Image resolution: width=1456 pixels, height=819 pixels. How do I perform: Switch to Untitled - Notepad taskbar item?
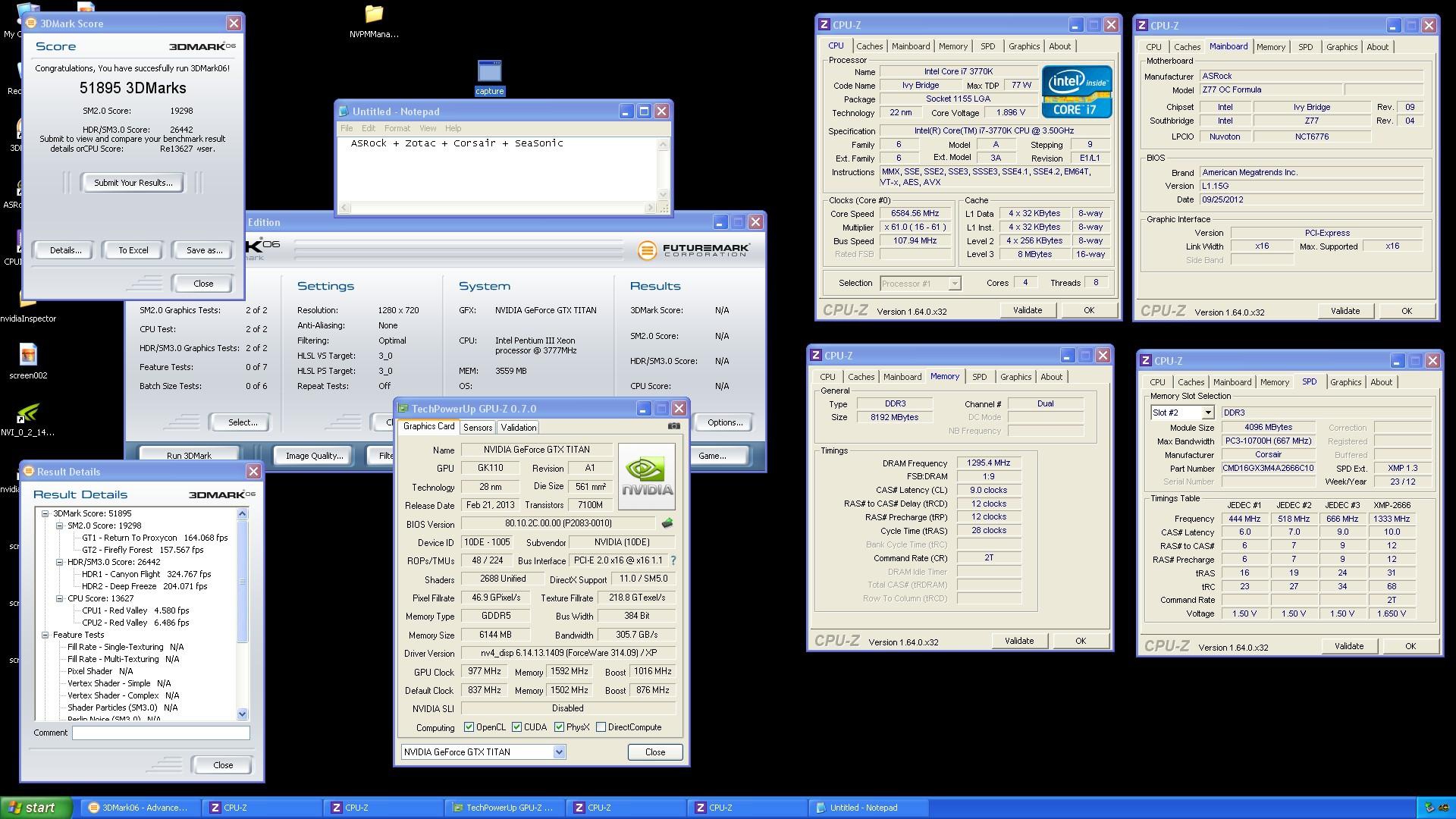pyautogui.click(x=868, y=808)
